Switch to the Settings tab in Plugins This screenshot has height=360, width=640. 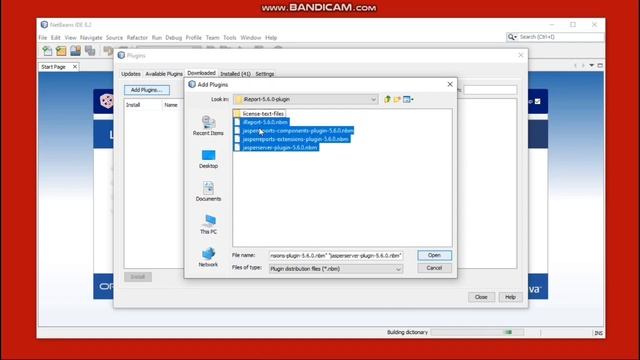point(264,74)
